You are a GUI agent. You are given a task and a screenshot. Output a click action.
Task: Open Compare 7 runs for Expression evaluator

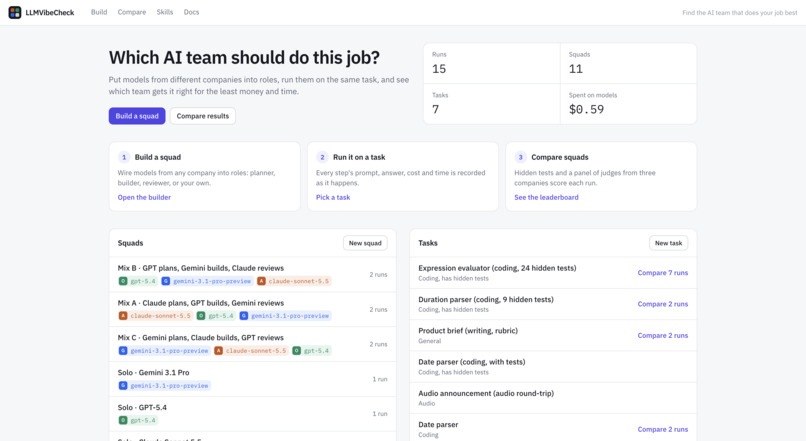click(663, 273)
